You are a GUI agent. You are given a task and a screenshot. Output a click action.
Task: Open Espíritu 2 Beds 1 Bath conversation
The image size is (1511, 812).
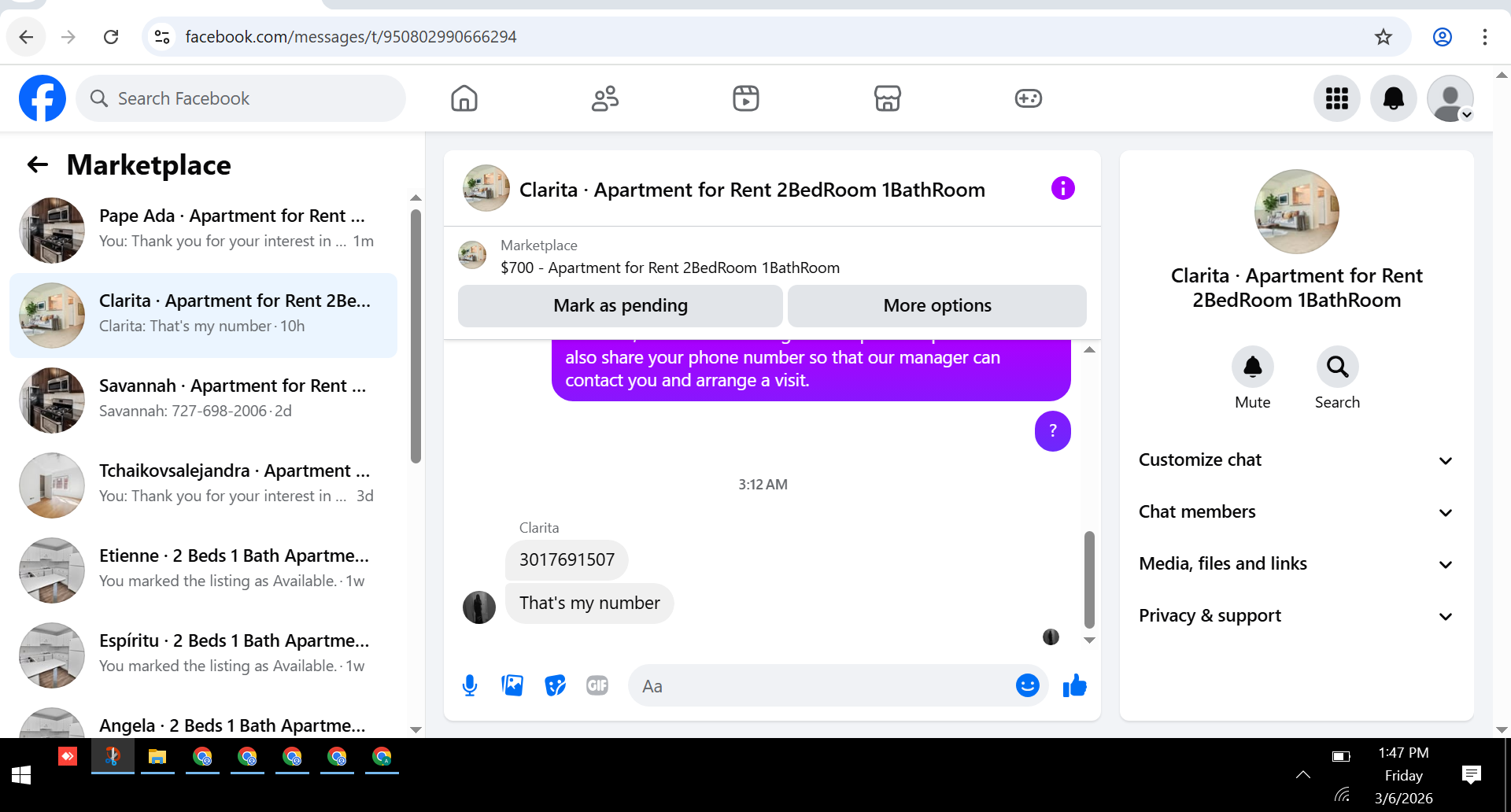click(x=203, y=655)
